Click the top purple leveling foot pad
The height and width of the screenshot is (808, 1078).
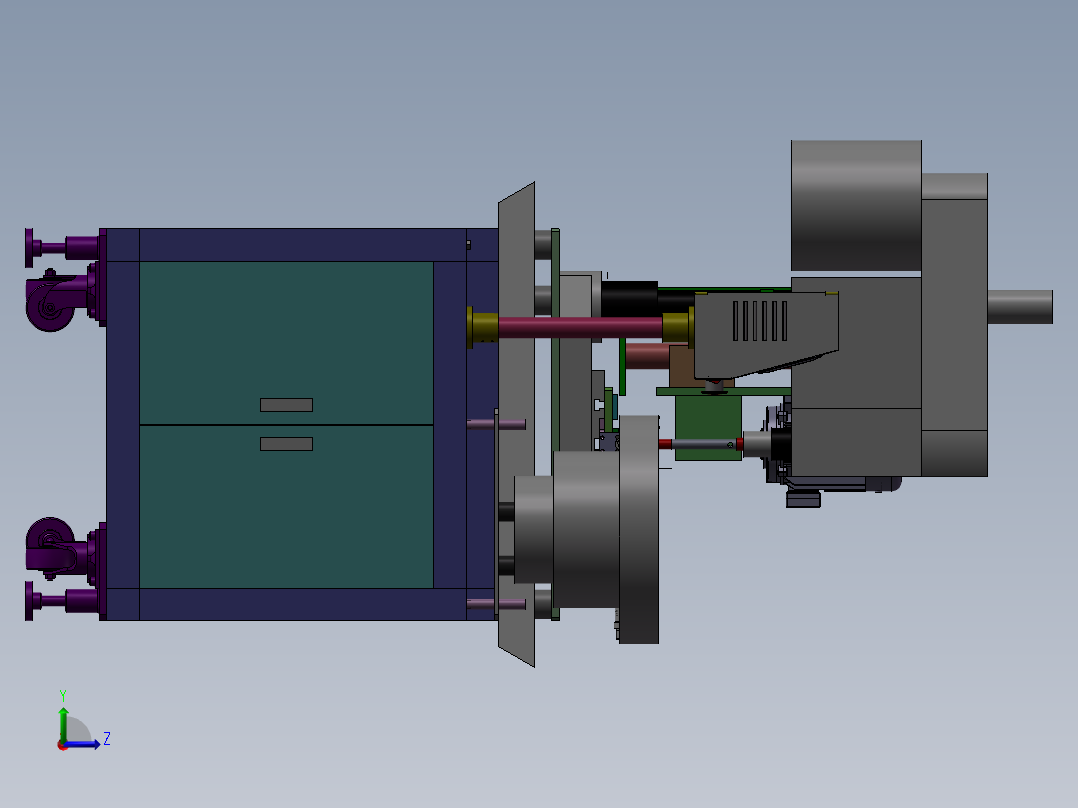coord(29,248)
